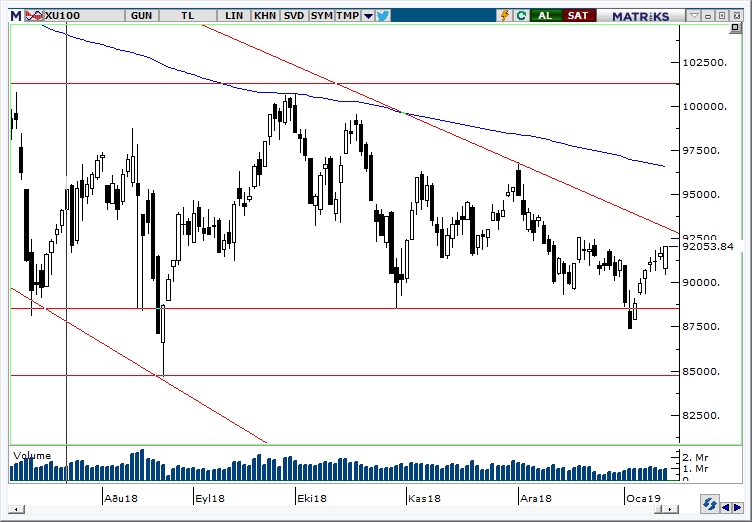Image resolution: width=752 pixels, height=522 pixels.
Task: Click the 92053.84 last price label
Action: point(709,247)
